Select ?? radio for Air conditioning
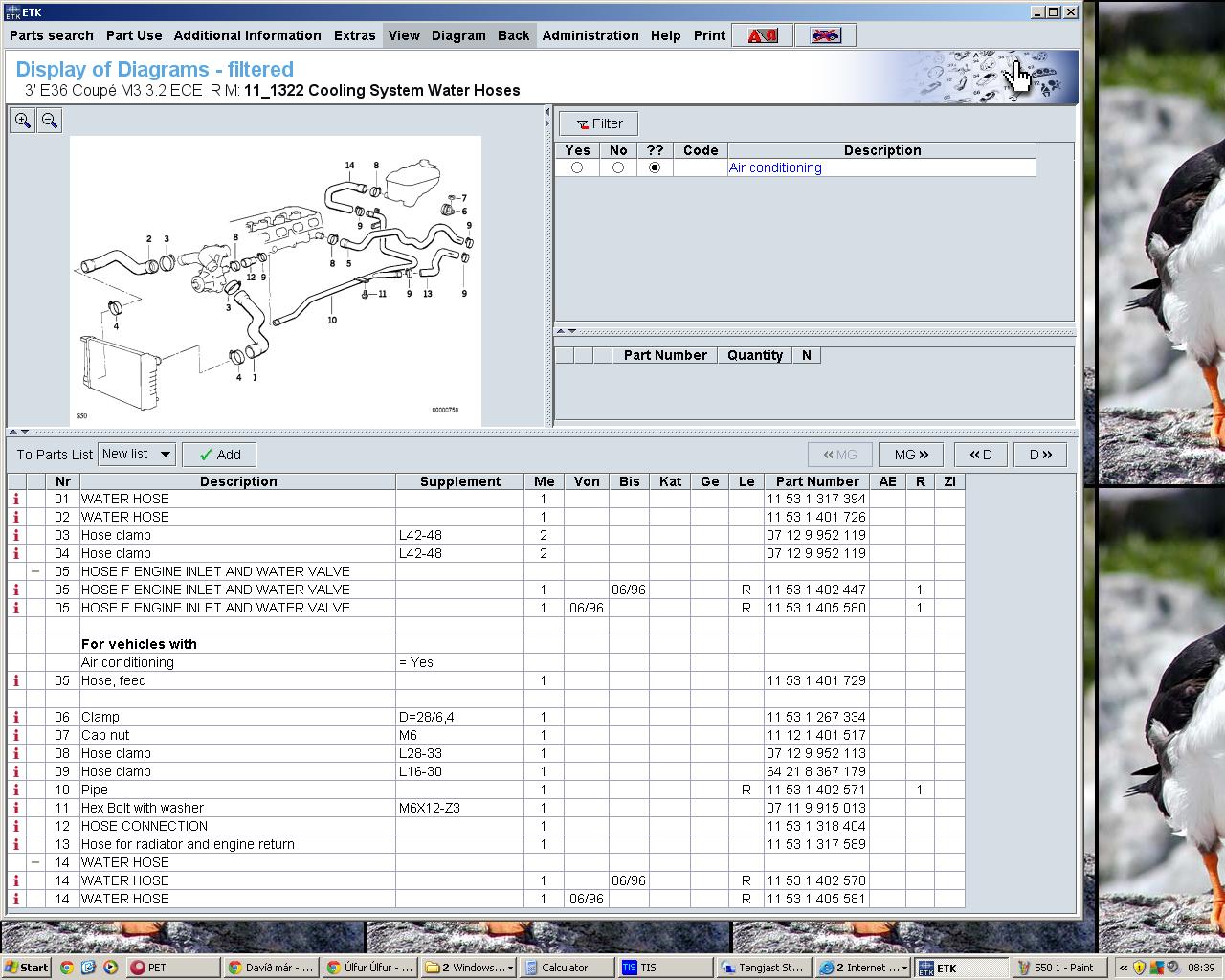 tap(655, 167)
